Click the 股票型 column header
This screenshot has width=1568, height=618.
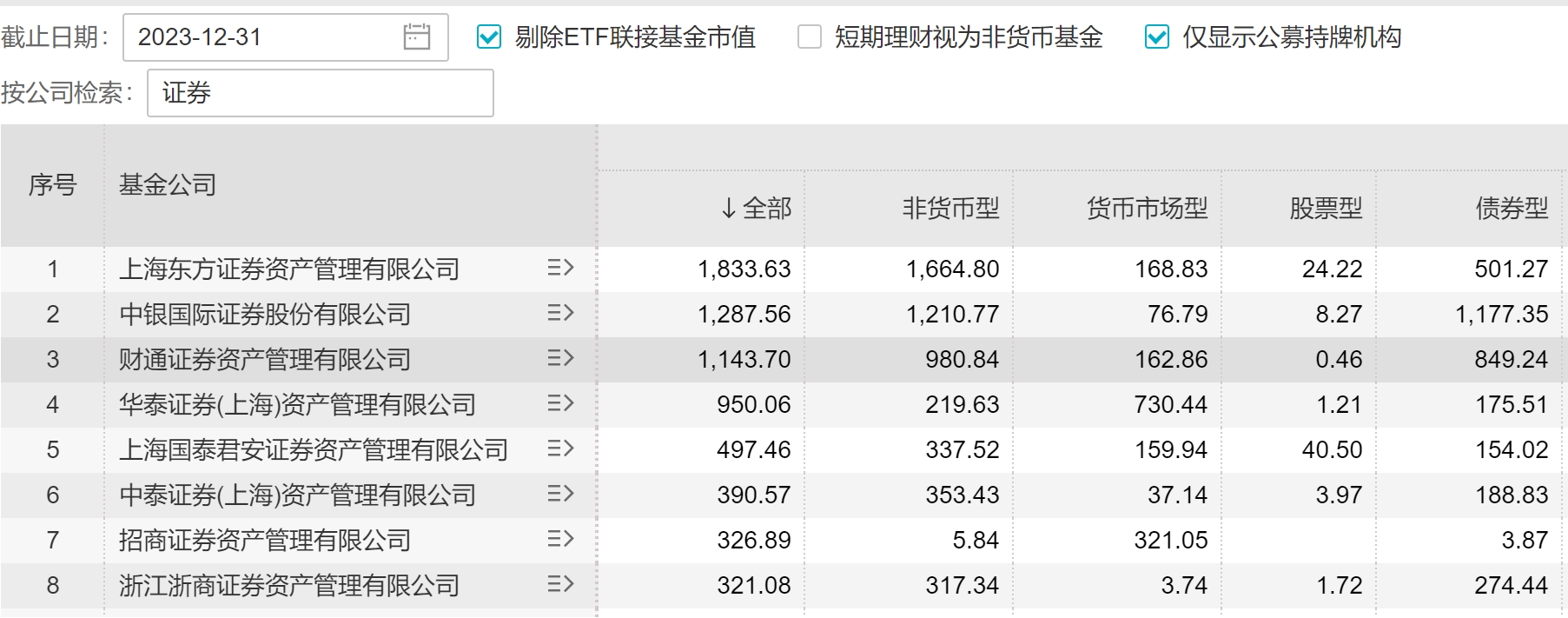click(1326, 209)
